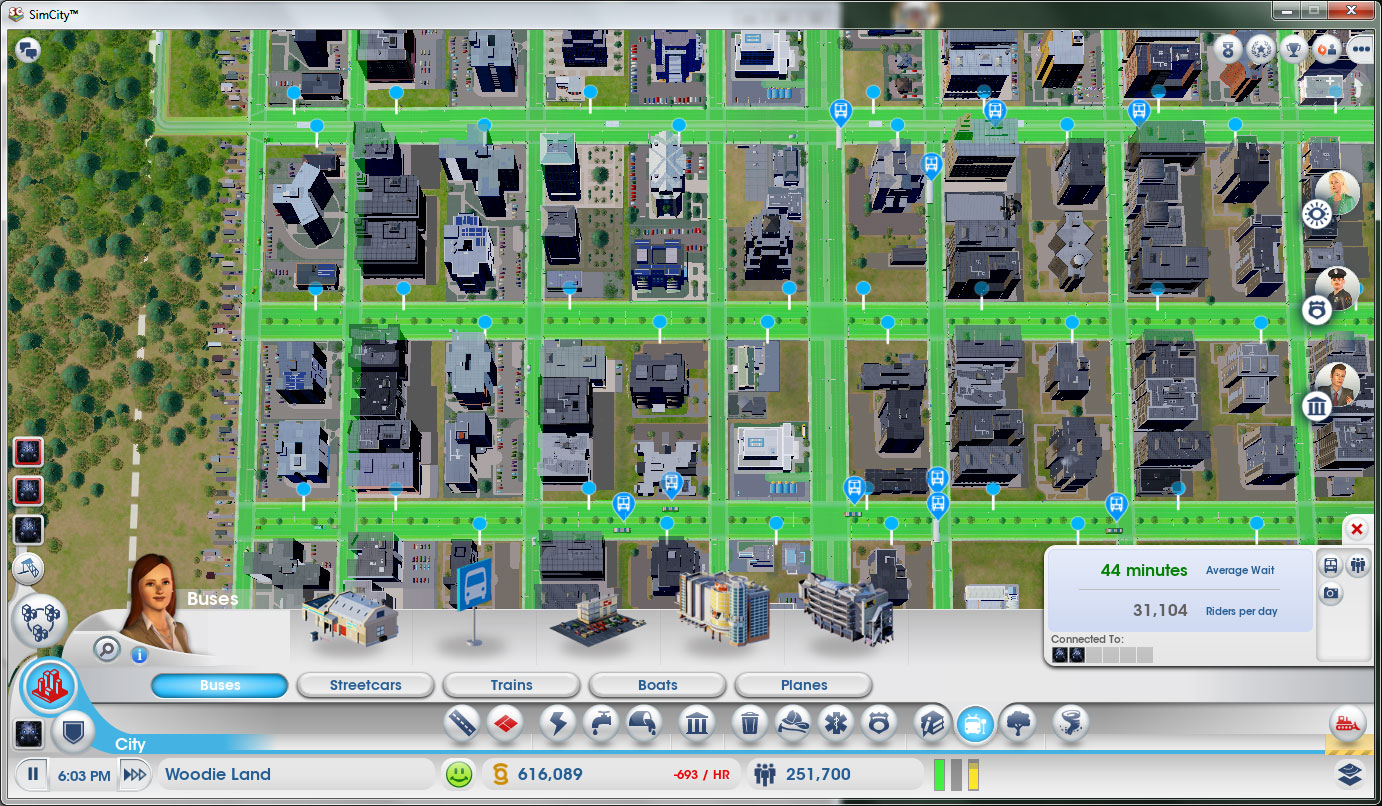The height and width of the screenshot is (806, 1382).
Task: Click the second red-bordered city thumbnail
Action: tap(28, 491)
